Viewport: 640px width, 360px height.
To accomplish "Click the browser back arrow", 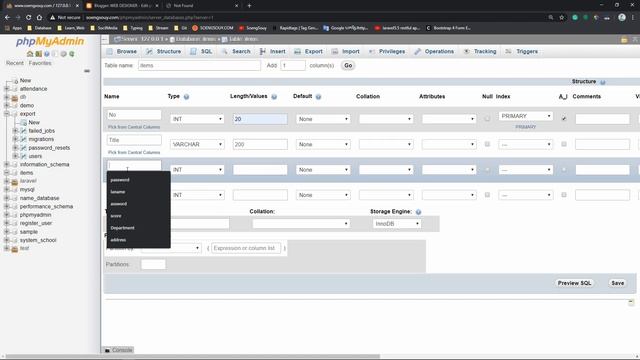I will point(7,18).
